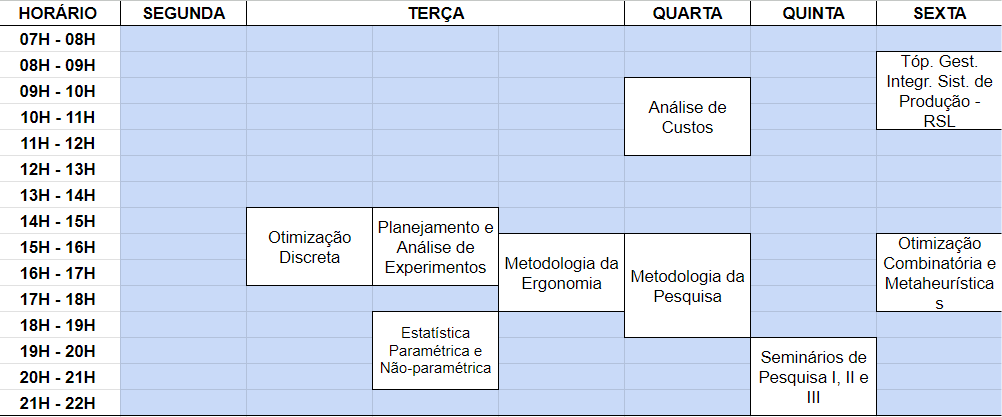Image resolution: width=1002 pixels, height=417 pixels.
Task: Click the QUARTA column header
Action: point(687,13)
